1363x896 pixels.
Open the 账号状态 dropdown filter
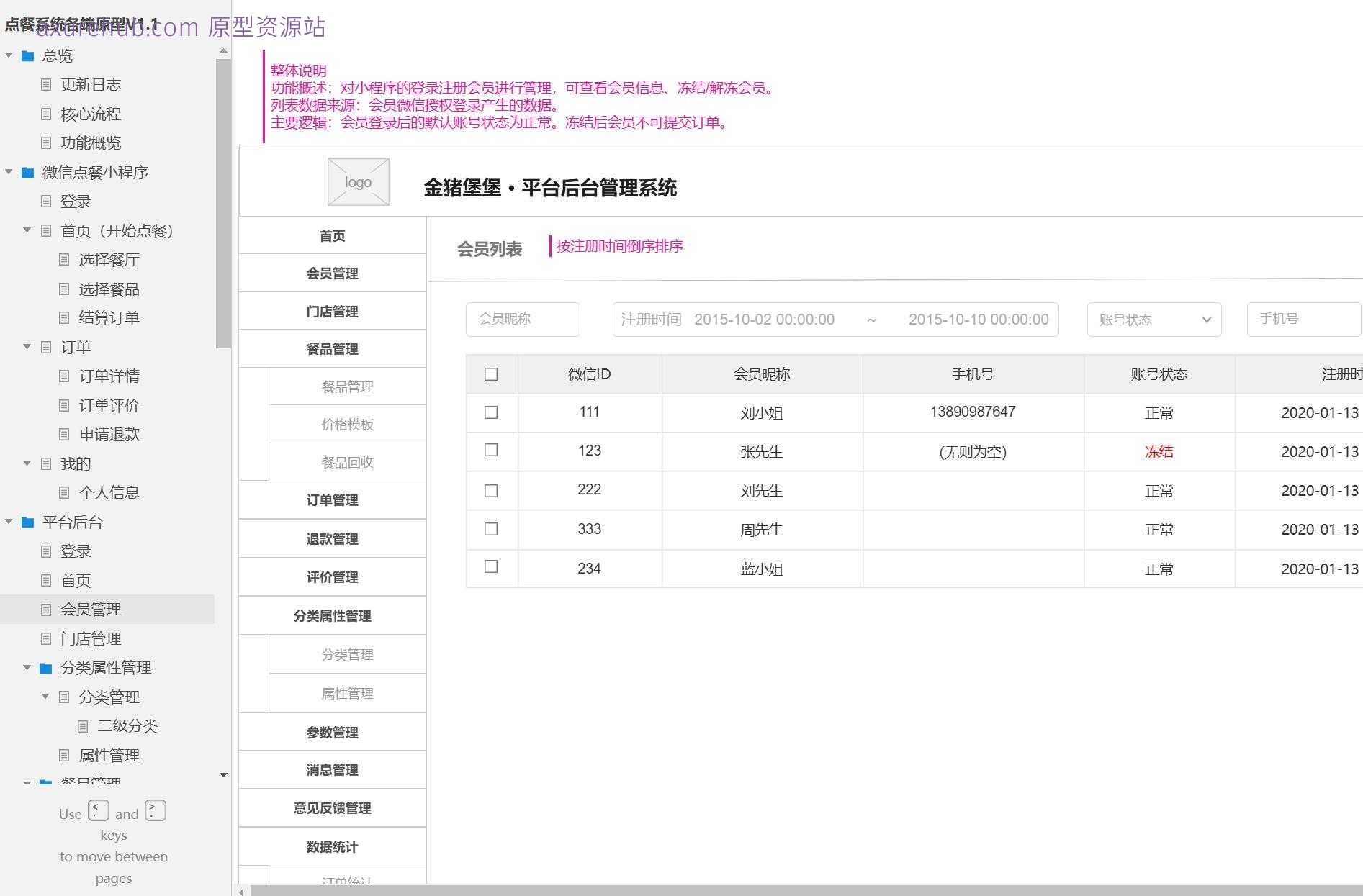(1154, 320)
